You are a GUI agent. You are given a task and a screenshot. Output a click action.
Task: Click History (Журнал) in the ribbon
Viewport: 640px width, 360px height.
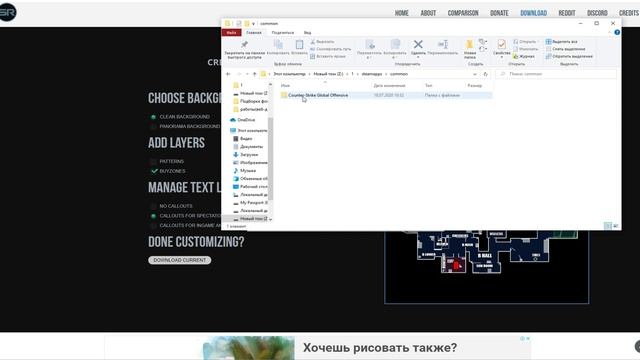pos(524,56)
